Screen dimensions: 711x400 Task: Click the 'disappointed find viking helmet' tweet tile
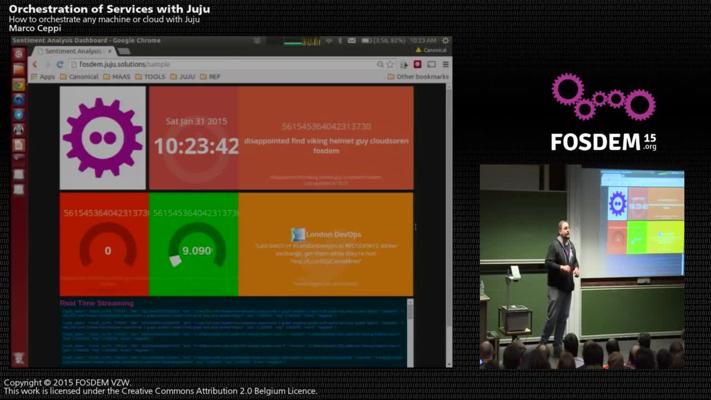[326, 138]
